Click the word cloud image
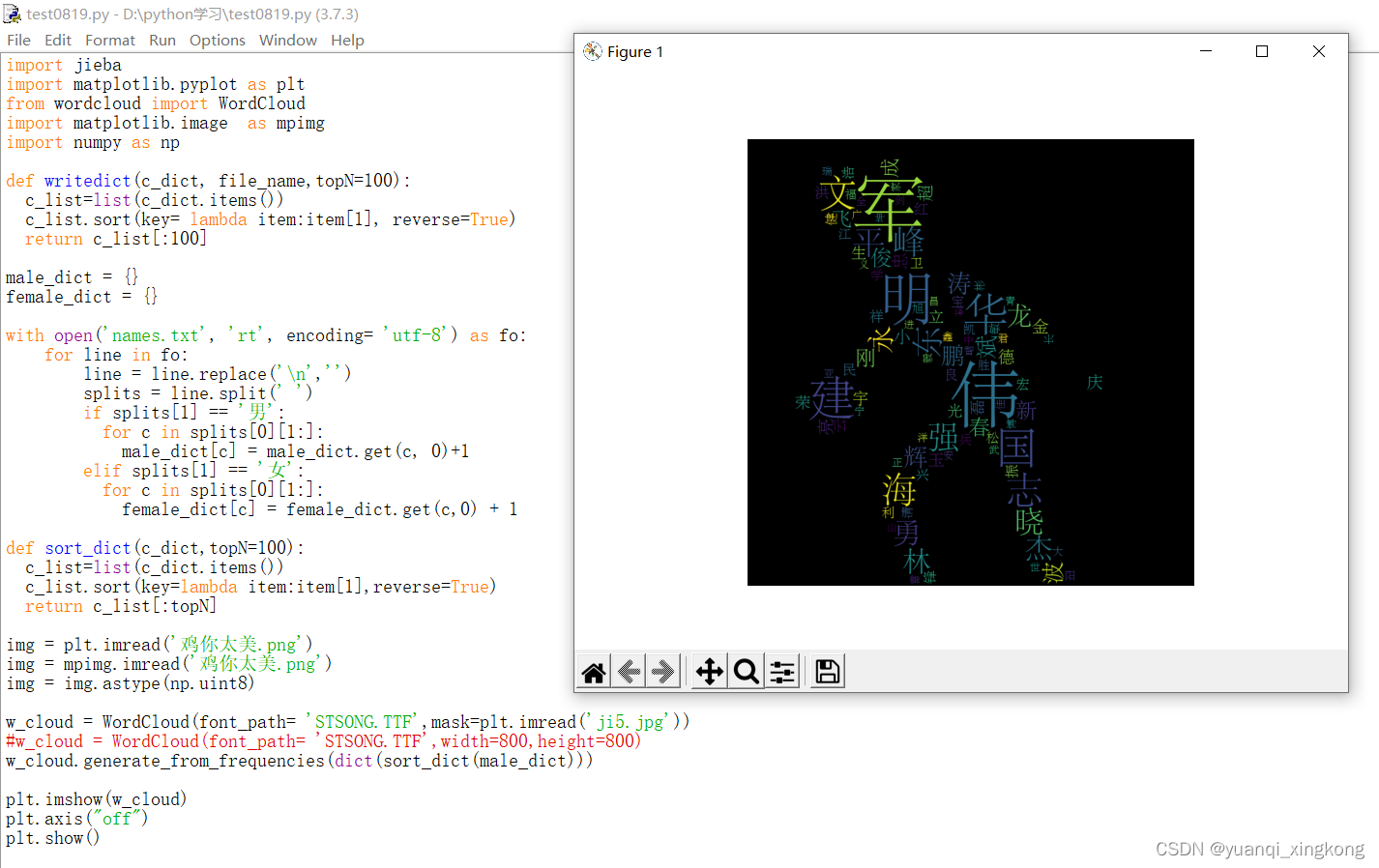The height and width of the screenshot is (868, 1379). coord(971,362)
